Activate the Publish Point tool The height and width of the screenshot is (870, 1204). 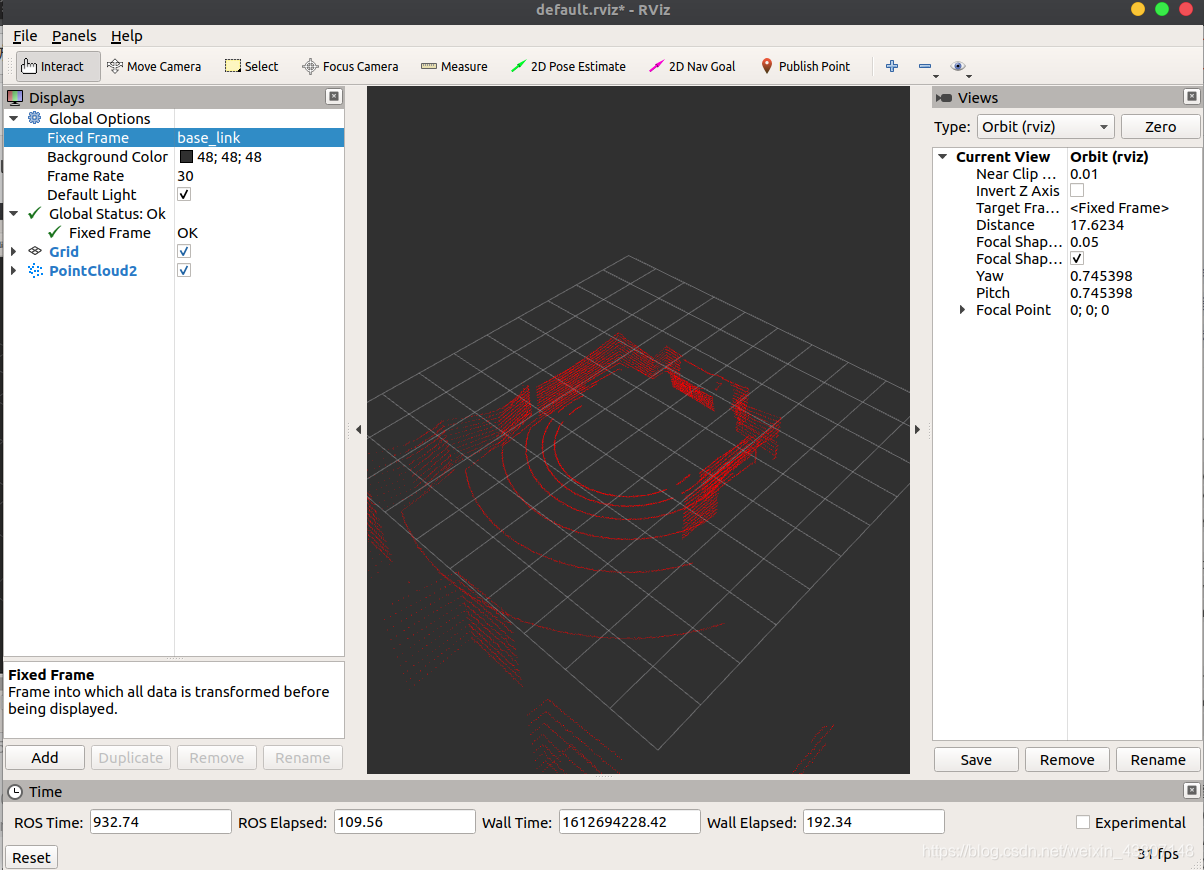point(805,66)
